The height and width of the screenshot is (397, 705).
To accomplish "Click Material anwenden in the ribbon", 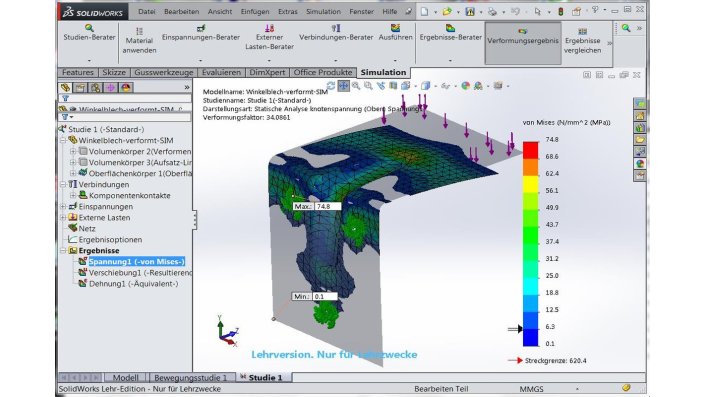I will click(139, 41).
